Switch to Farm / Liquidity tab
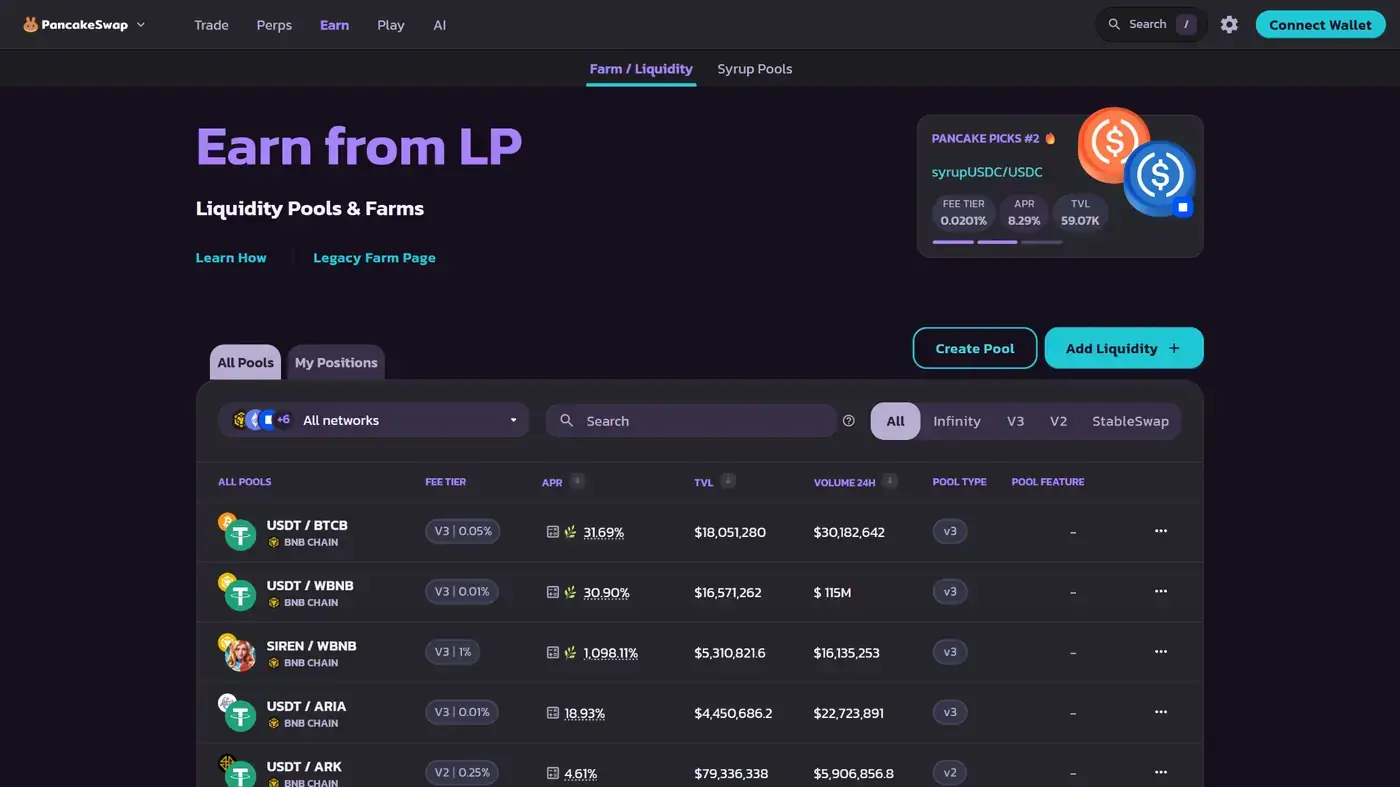This screenshot has width=1400, height=787. (641, 69)
